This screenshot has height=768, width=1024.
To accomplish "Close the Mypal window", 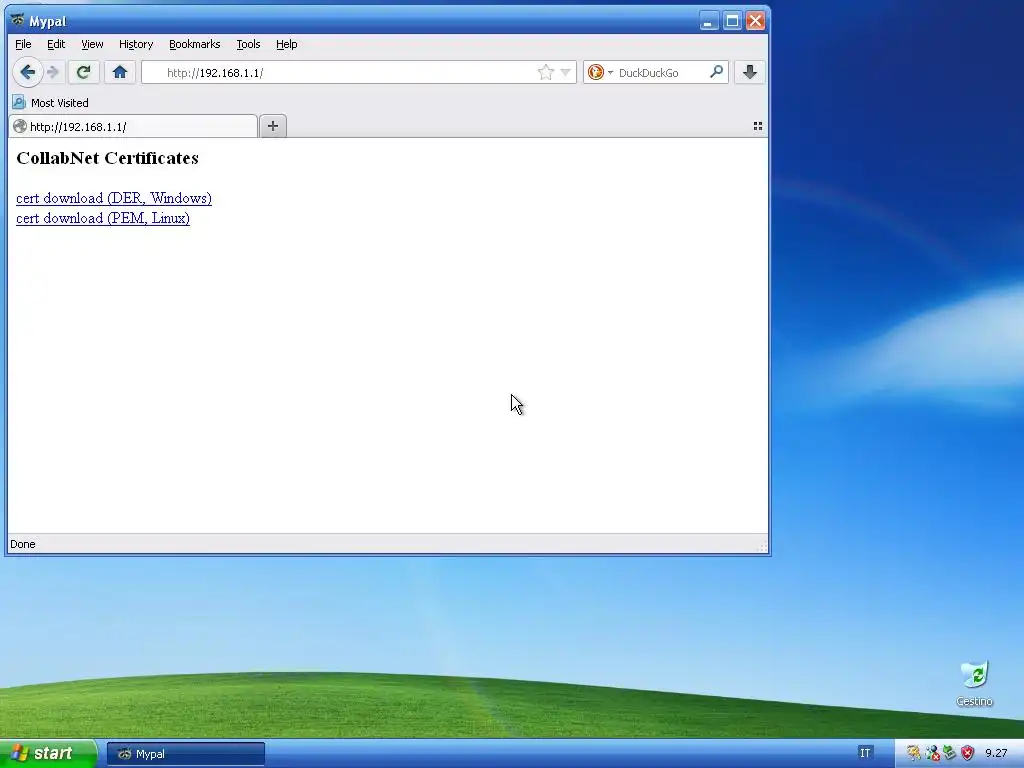I will coord(756,21).
